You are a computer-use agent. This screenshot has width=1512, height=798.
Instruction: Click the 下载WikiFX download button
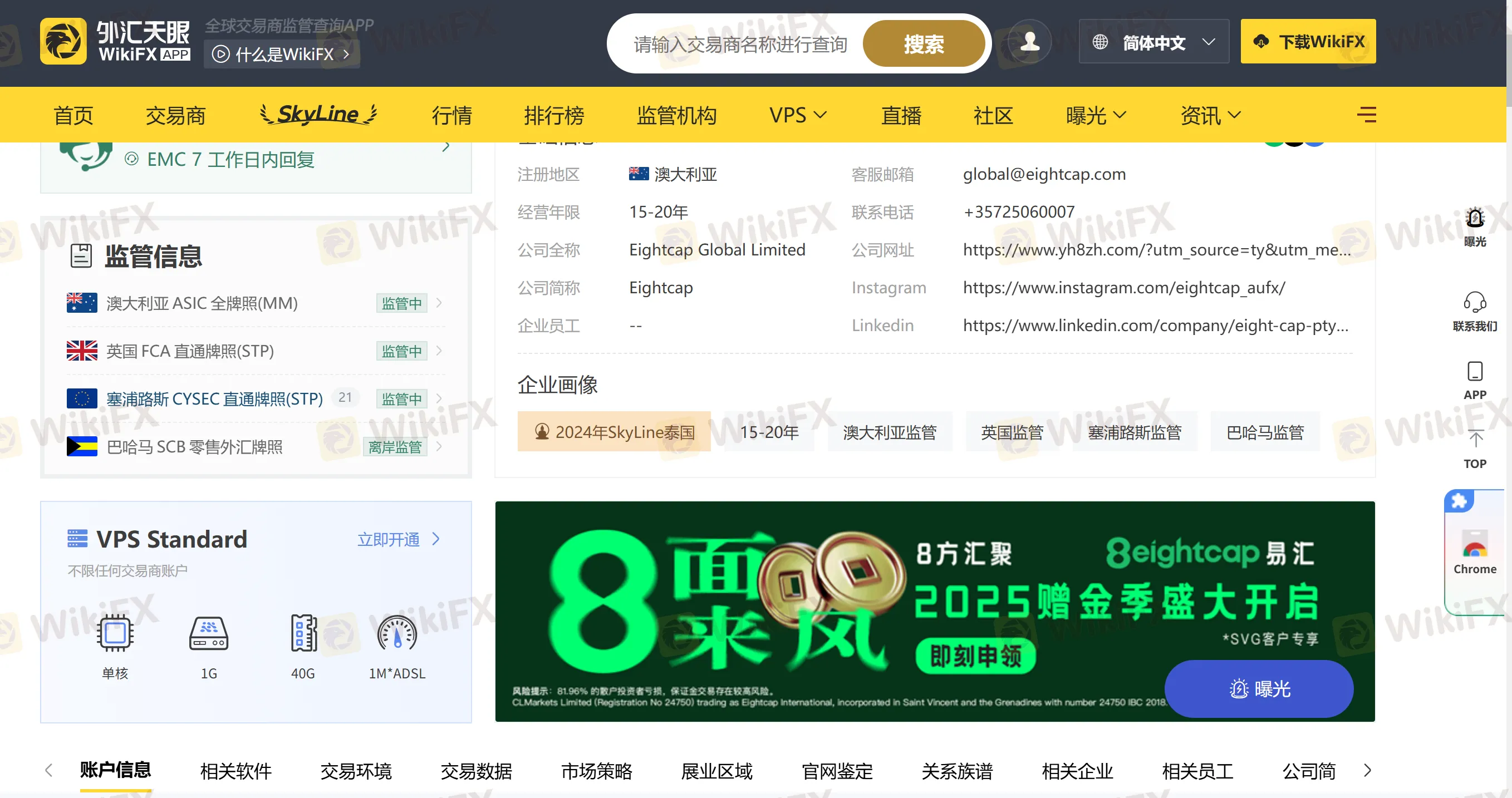tap(1308, 42)
